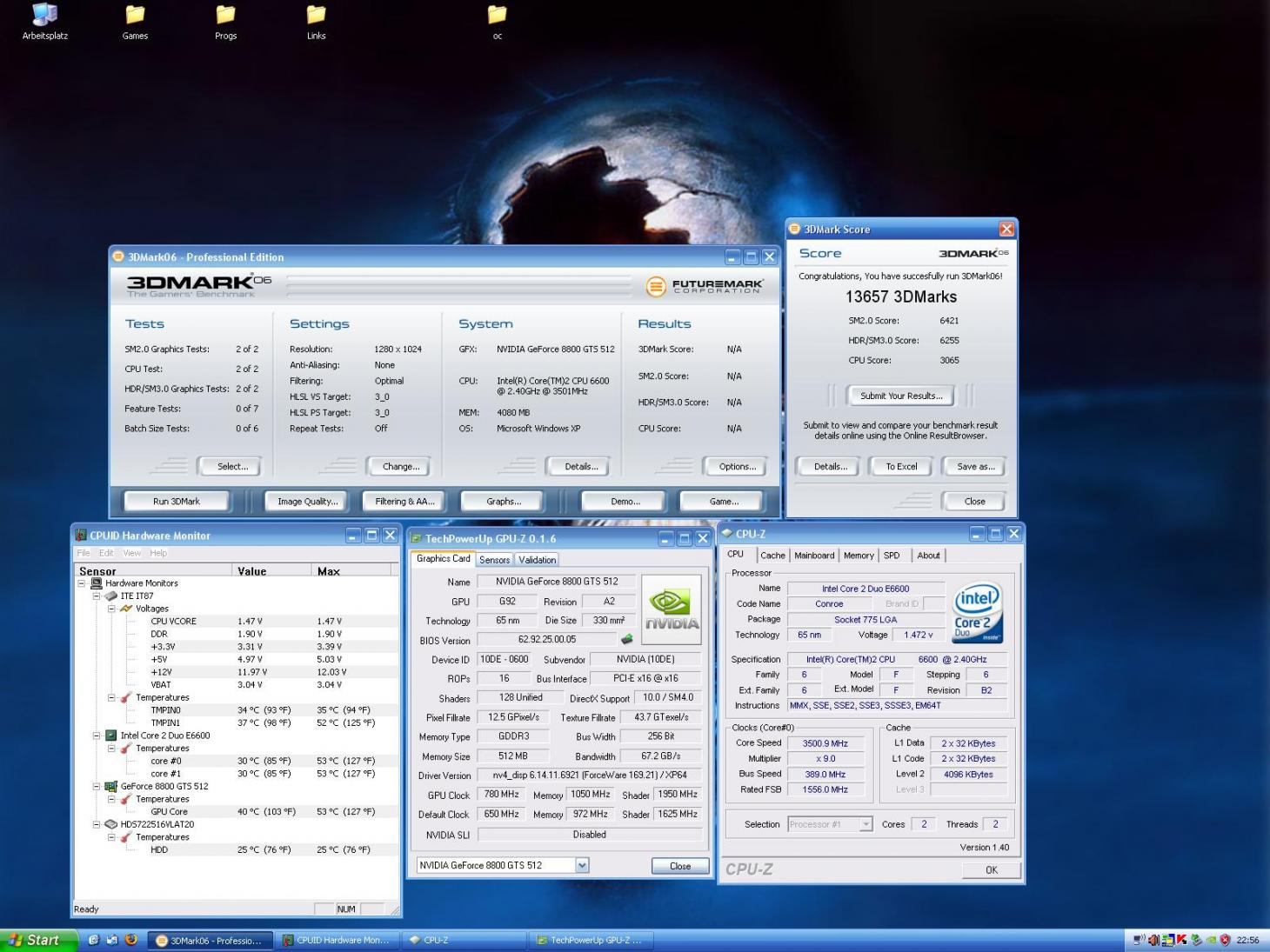Click the CPU-Z title bar icon
This screenshot has width=1270, height=952.
tap(727, 534)
